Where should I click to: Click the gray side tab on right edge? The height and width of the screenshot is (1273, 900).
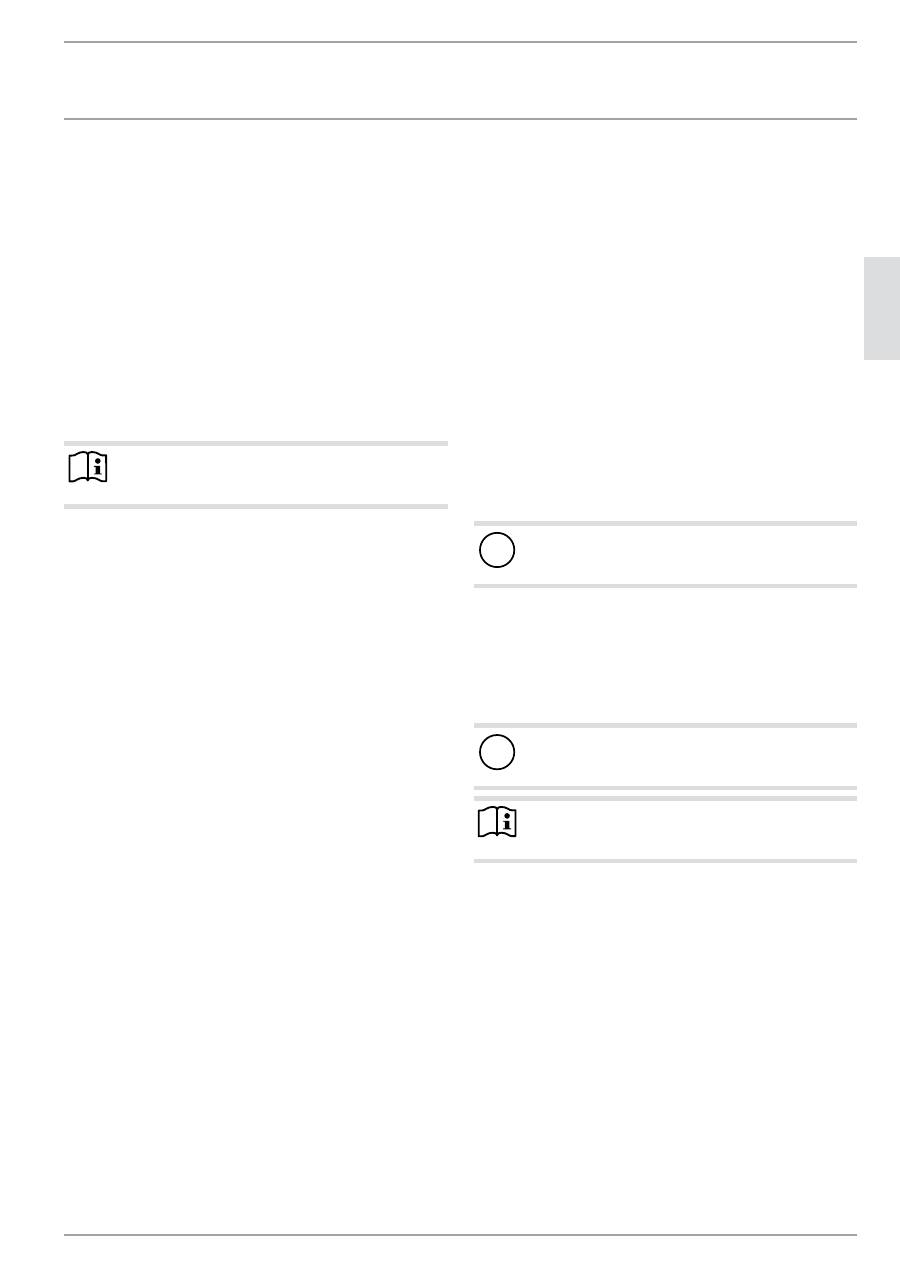[x=881, y=308]
